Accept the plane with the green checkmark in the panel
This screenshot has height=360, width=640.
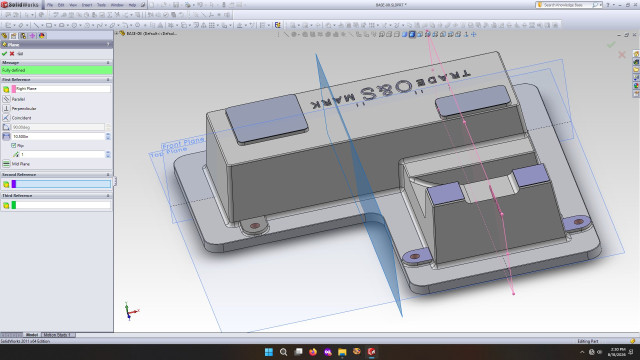point(4,53)
